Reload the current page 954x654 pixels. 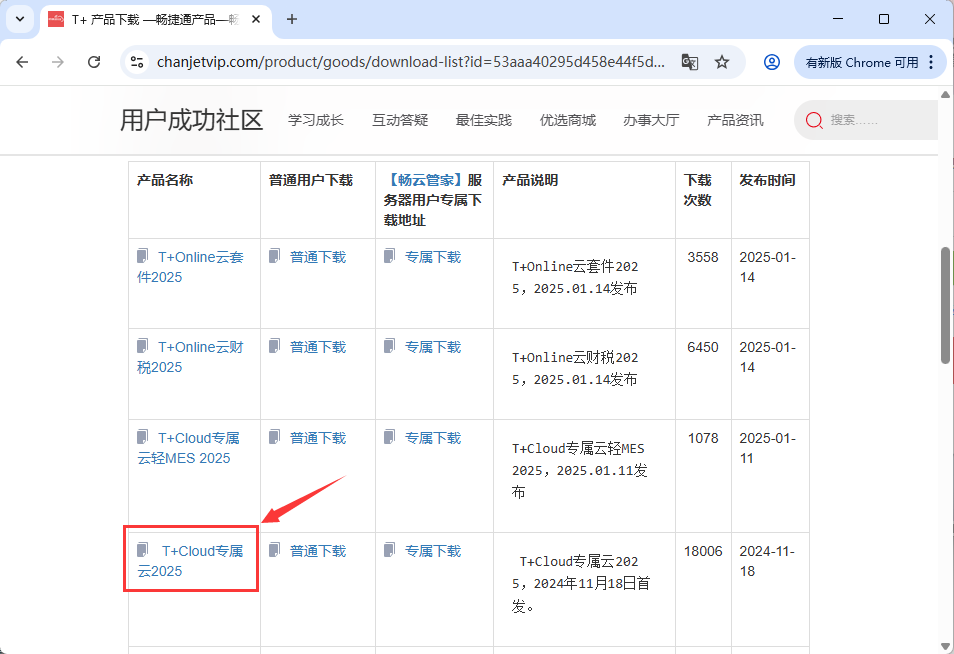[x=94, y=62]
